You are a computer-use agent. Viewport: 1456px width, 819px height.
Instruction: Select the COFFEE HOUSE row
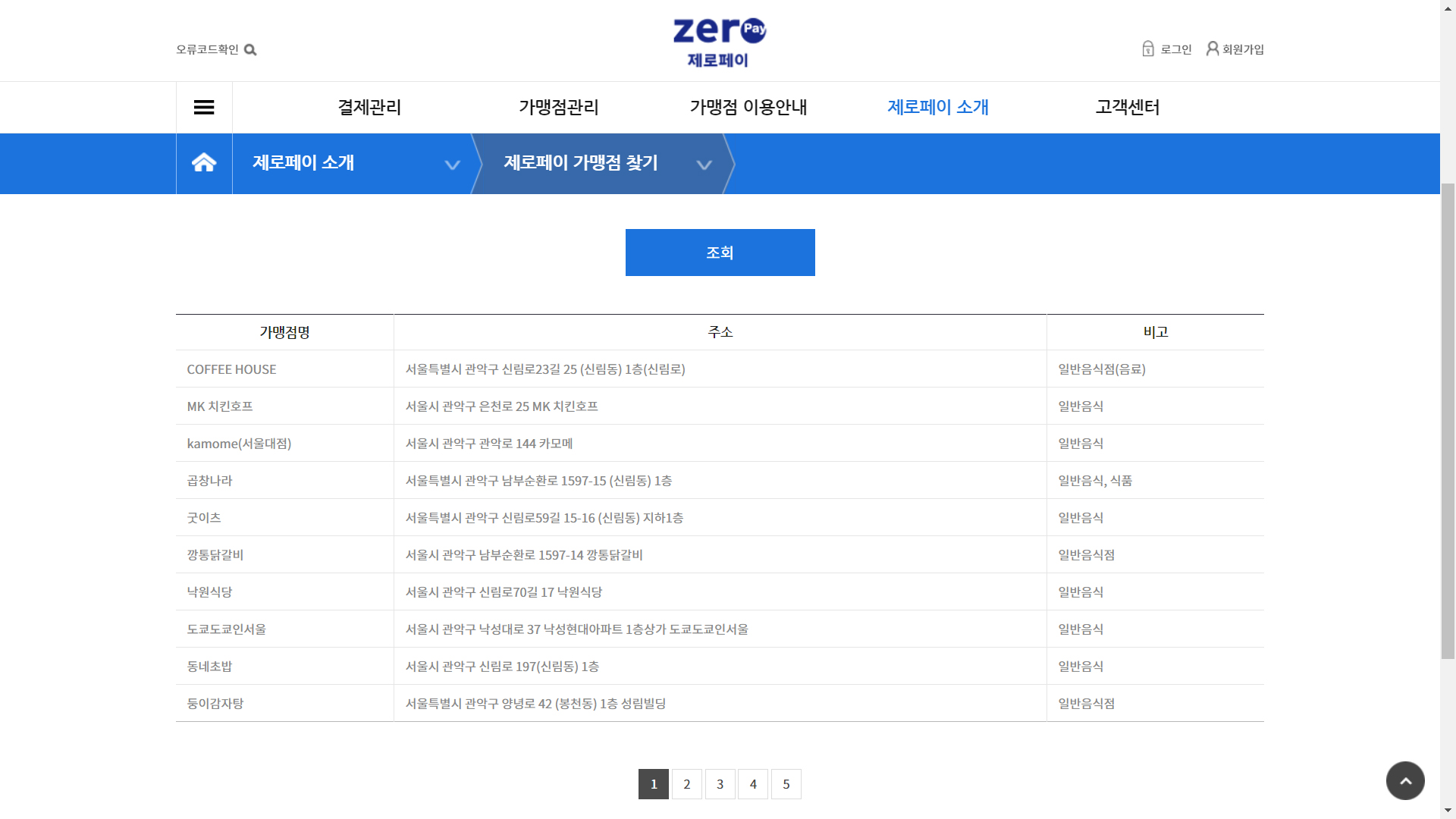tap(232, 369)
